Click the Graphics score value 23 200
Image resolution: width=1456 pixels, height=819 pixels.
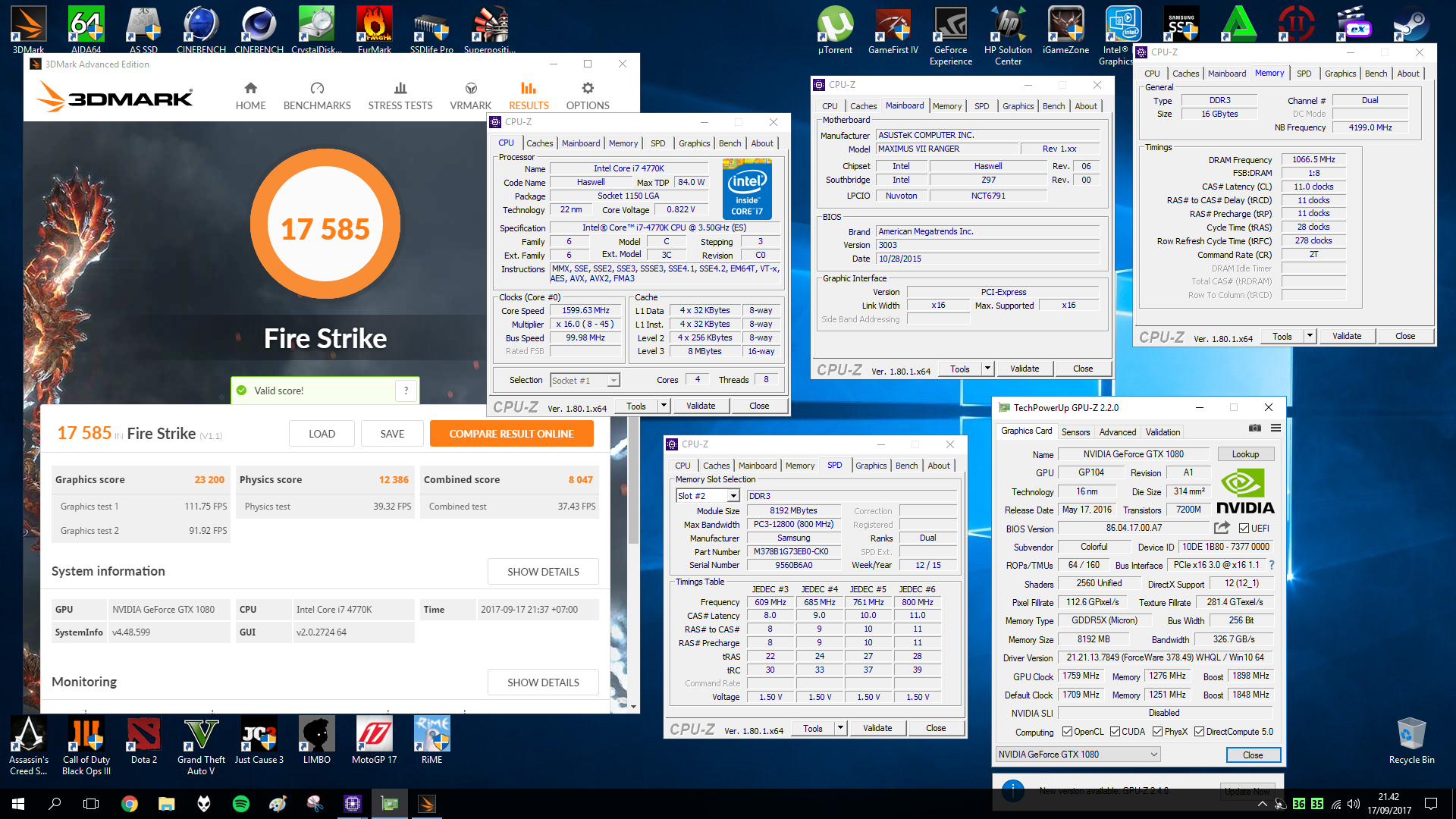[x=209, y=480]
